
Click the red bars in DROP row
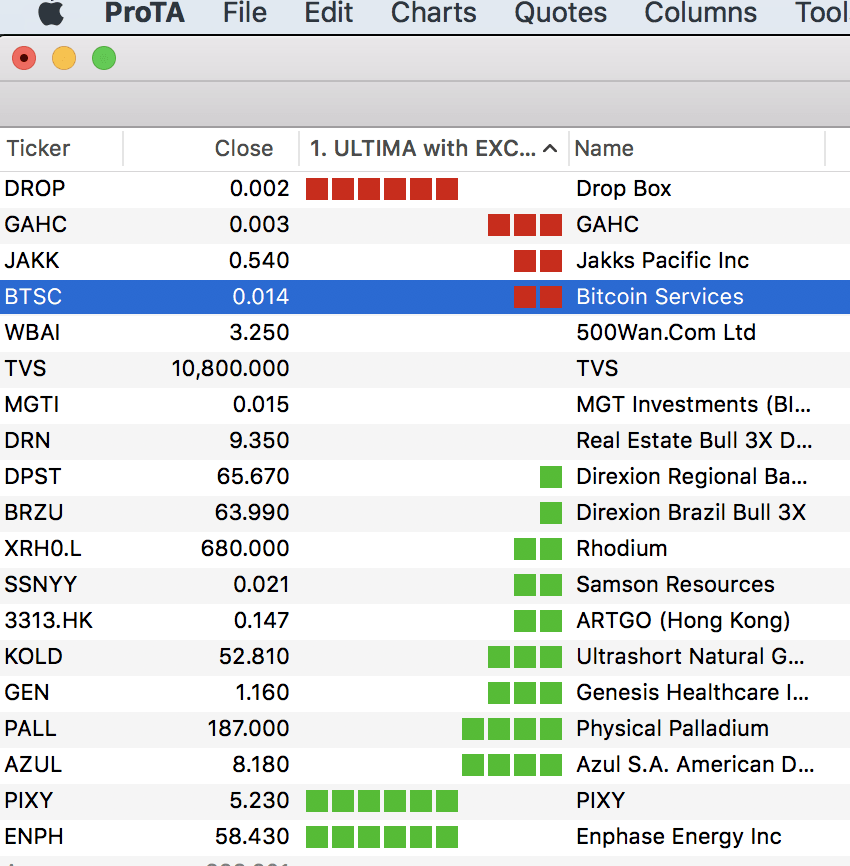coord(381,189)
